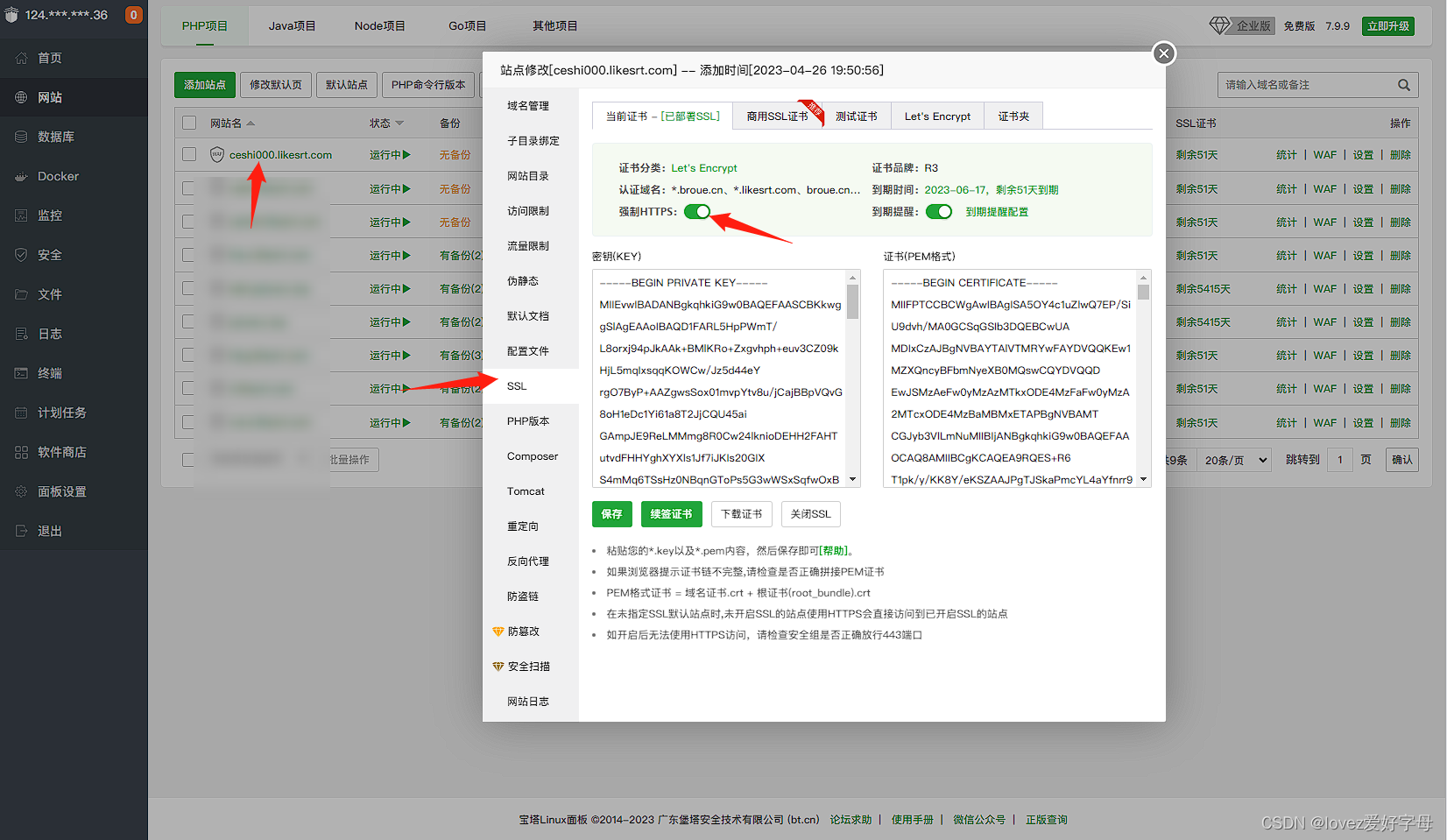
Task: Toggle the 强制HTTPS switch
Action: 697,211
